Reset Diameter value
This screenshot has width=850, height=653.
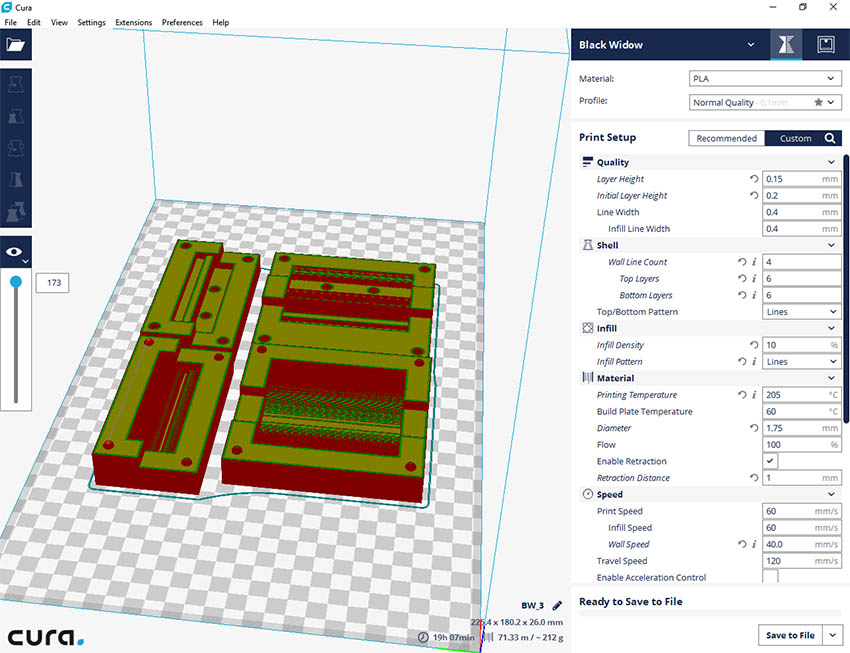tap(754, 428)
